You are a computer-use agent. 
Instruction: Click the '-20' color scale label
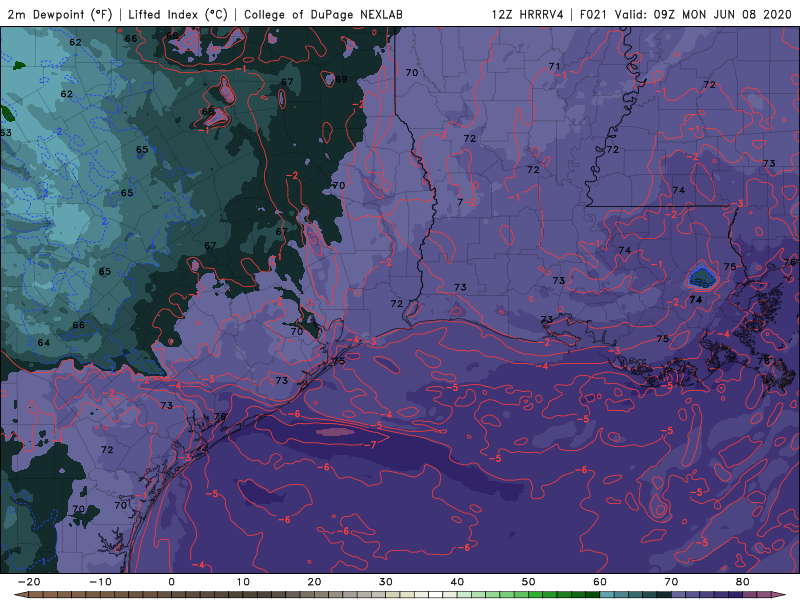(x=29, y=582)
